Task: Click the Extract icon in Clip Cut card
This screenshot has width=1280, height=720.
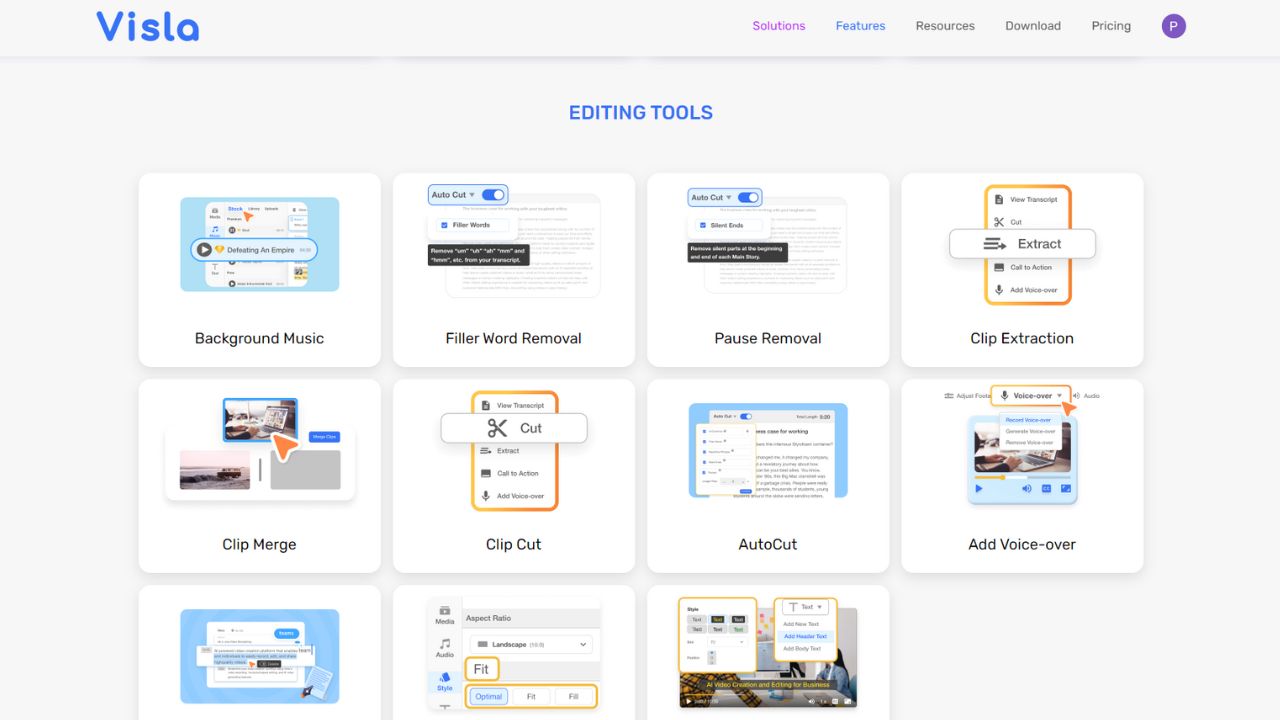Action: pyautogui.click(x=486, y=451)
